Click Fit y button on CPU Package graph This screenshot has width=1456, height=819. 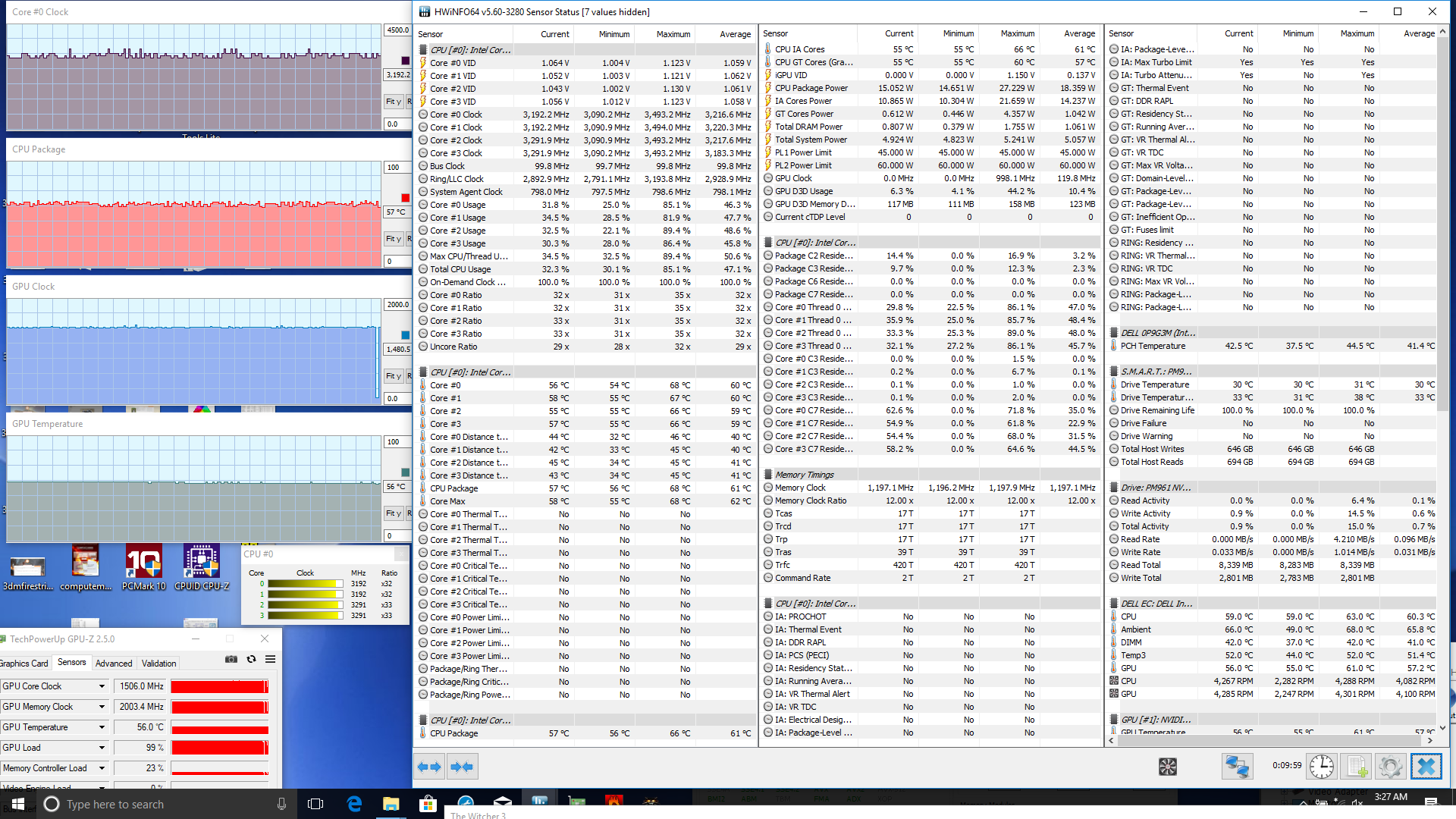point(393,239)
